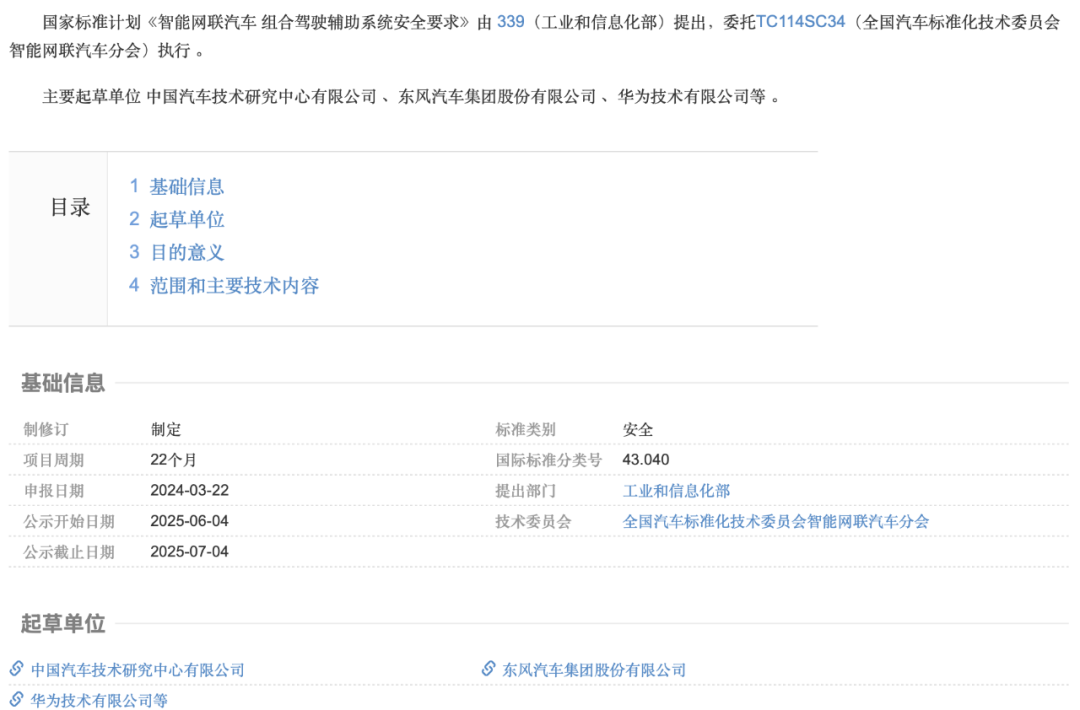Click the 起草单位 section heading
This screenshot has height=710, width=1080.
(63, 624)
